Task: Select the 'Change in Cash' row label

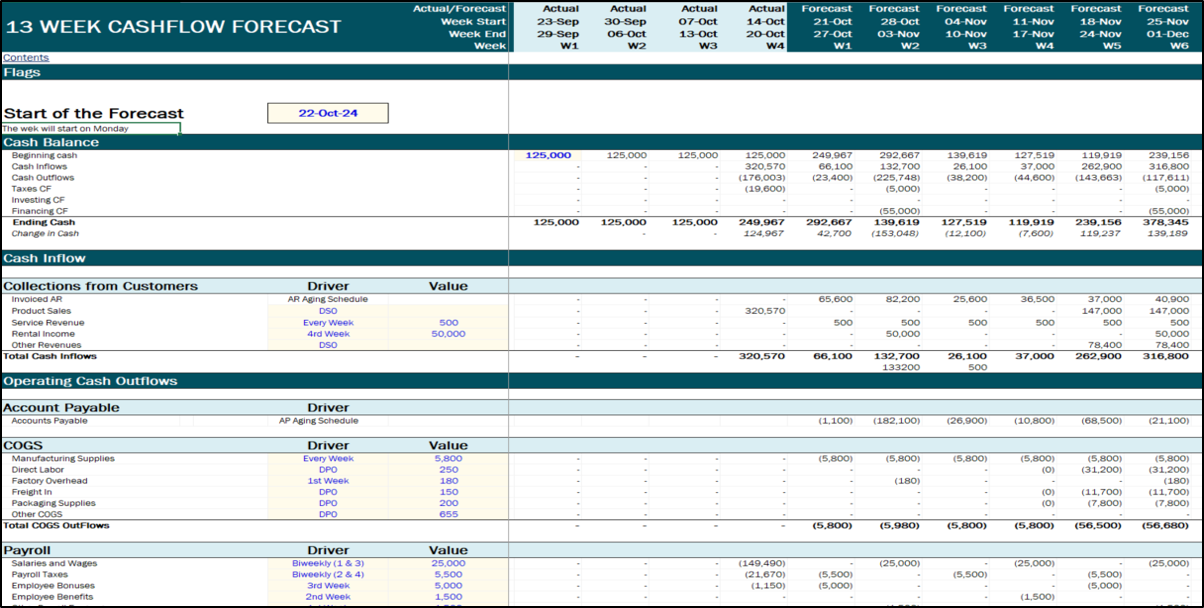Action: [45, 233]
